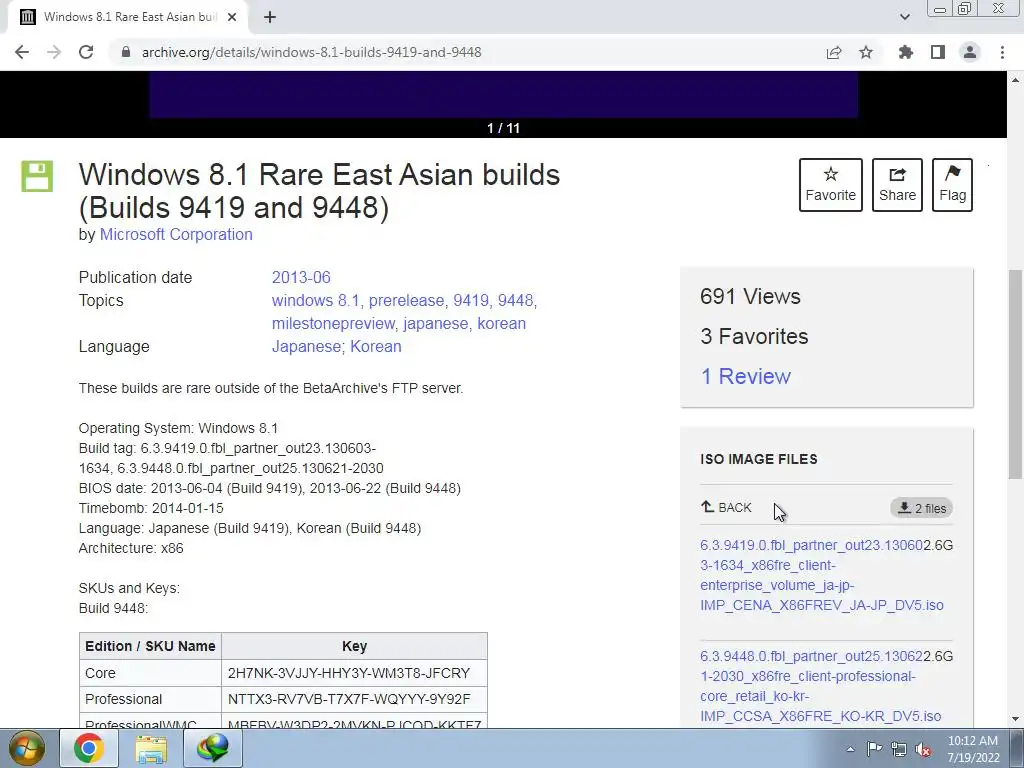This screenshot has width=1024, height=768.
Task: Reload the archive.org page
Action: pos(86,52)
